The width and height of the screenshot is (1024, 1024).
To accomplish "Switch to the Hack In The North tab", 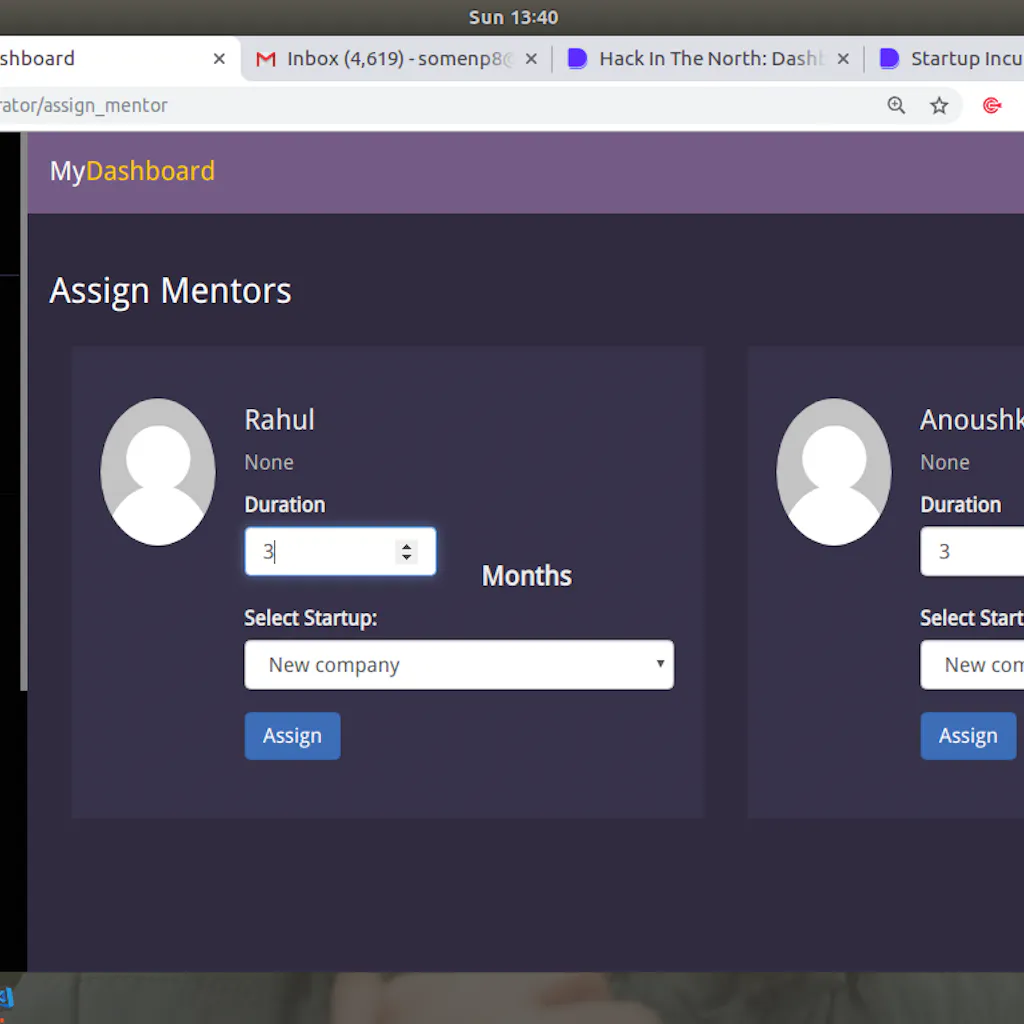I will (700, 59).
